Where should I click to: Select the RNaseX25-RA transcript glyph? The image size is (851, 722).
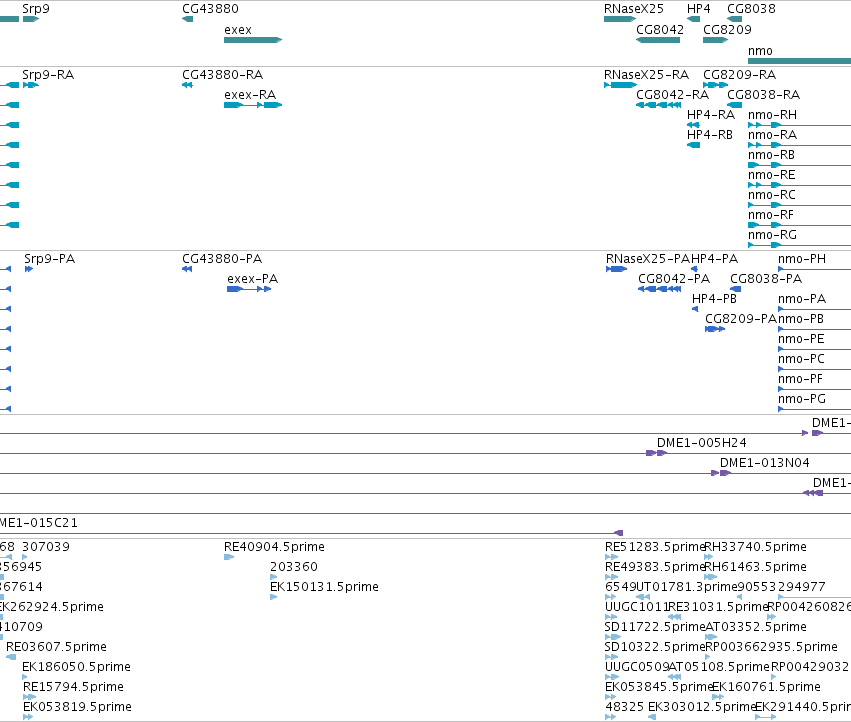coord(620,85)
